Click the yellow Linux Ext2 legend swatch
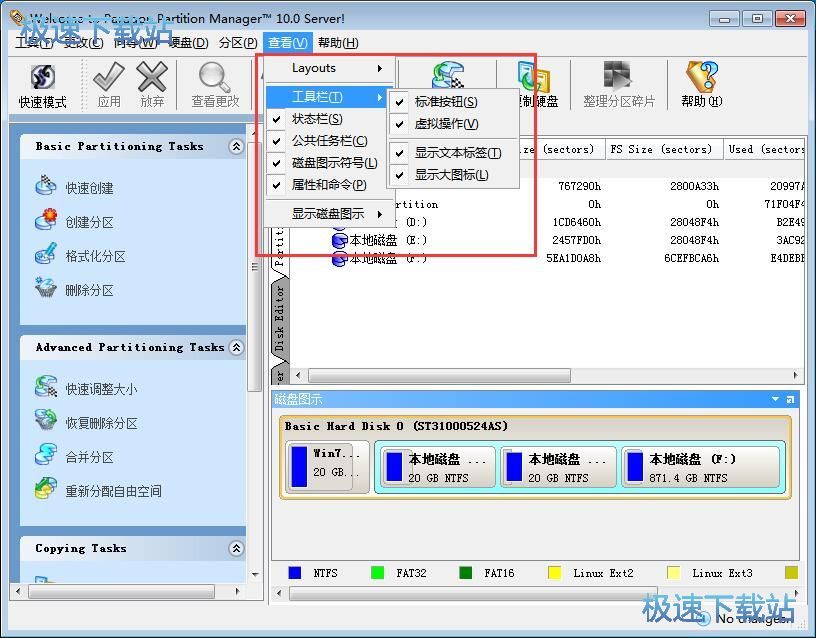 555,573
